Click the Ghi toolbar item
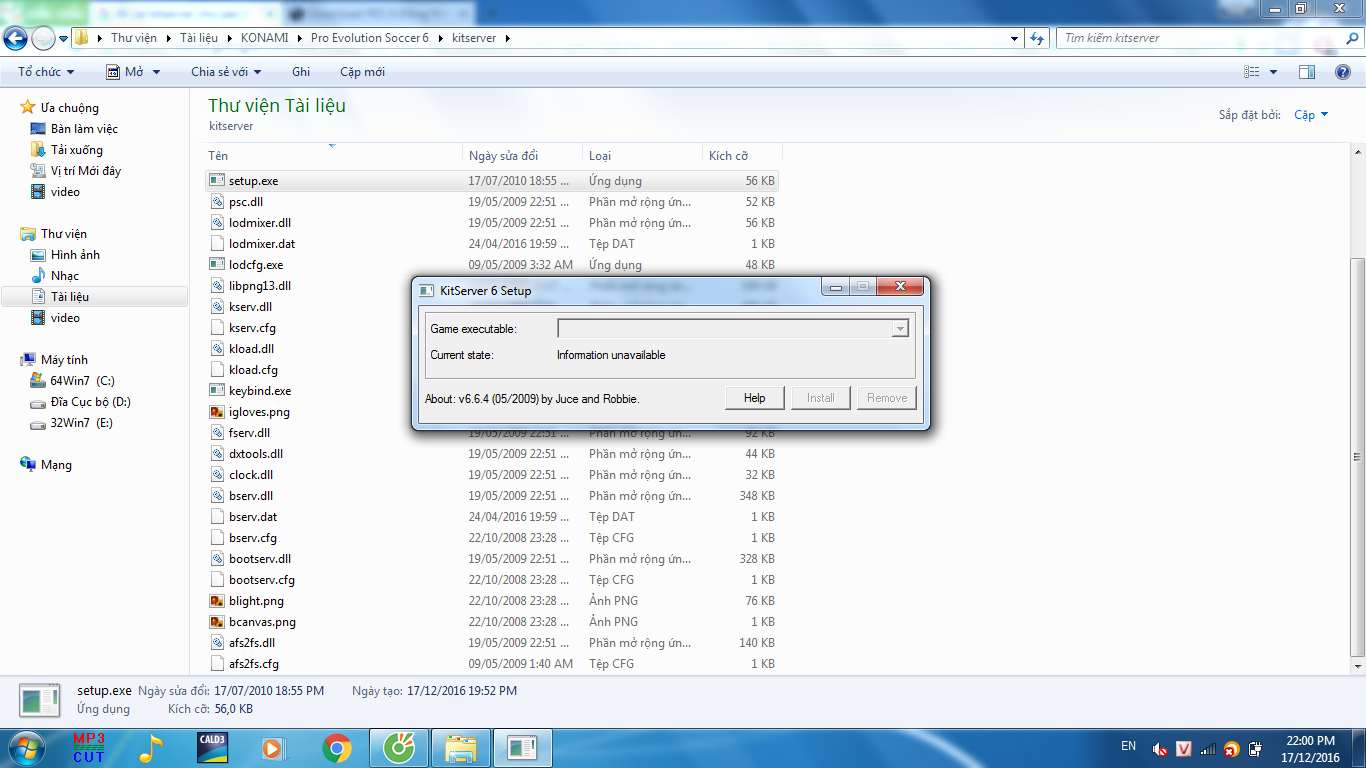This screenshot has width=1366, height=768. (301, 72)
